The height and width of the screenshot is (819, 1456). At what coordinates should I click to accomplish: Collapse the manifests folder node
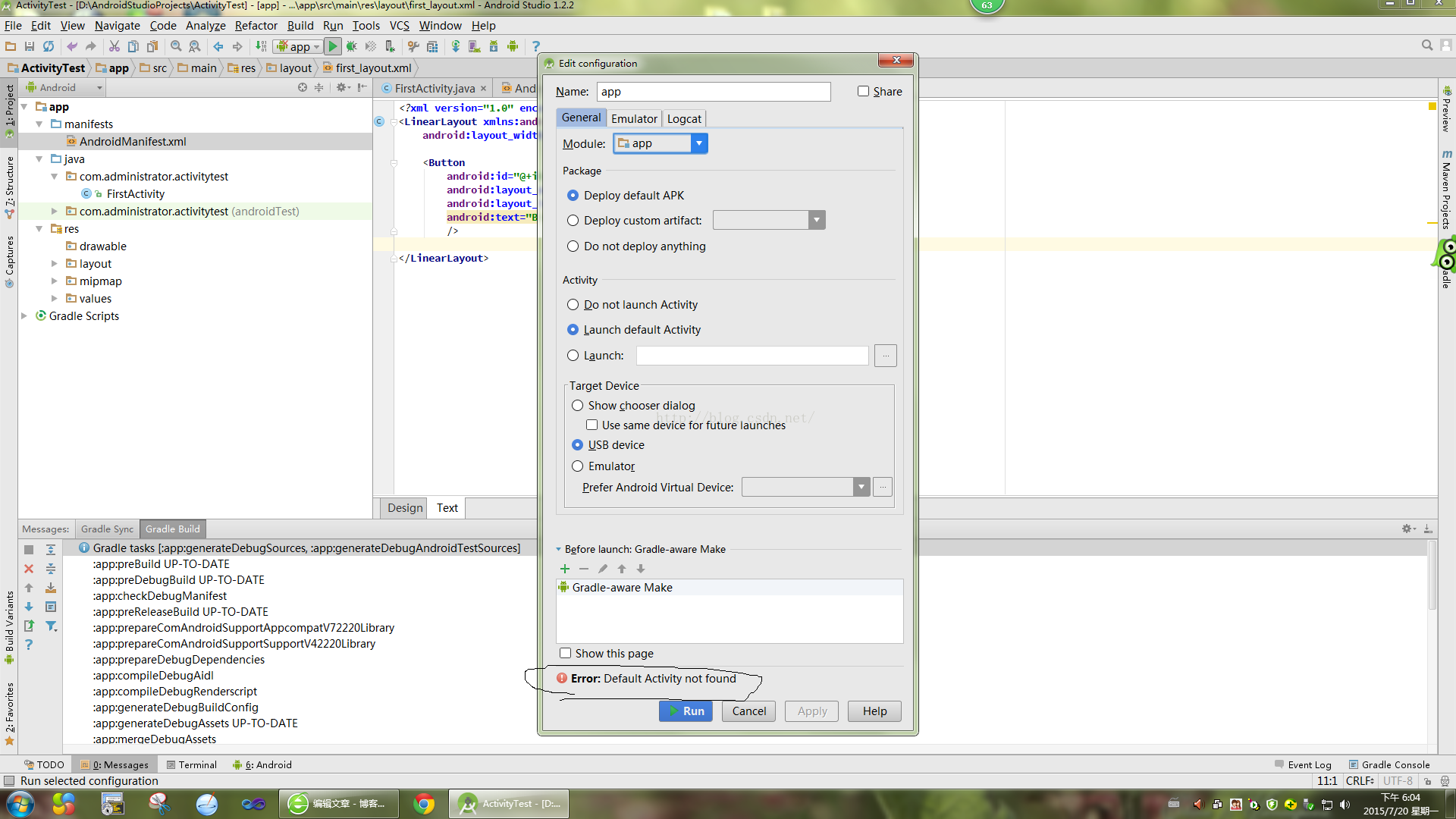coord(39,124)
